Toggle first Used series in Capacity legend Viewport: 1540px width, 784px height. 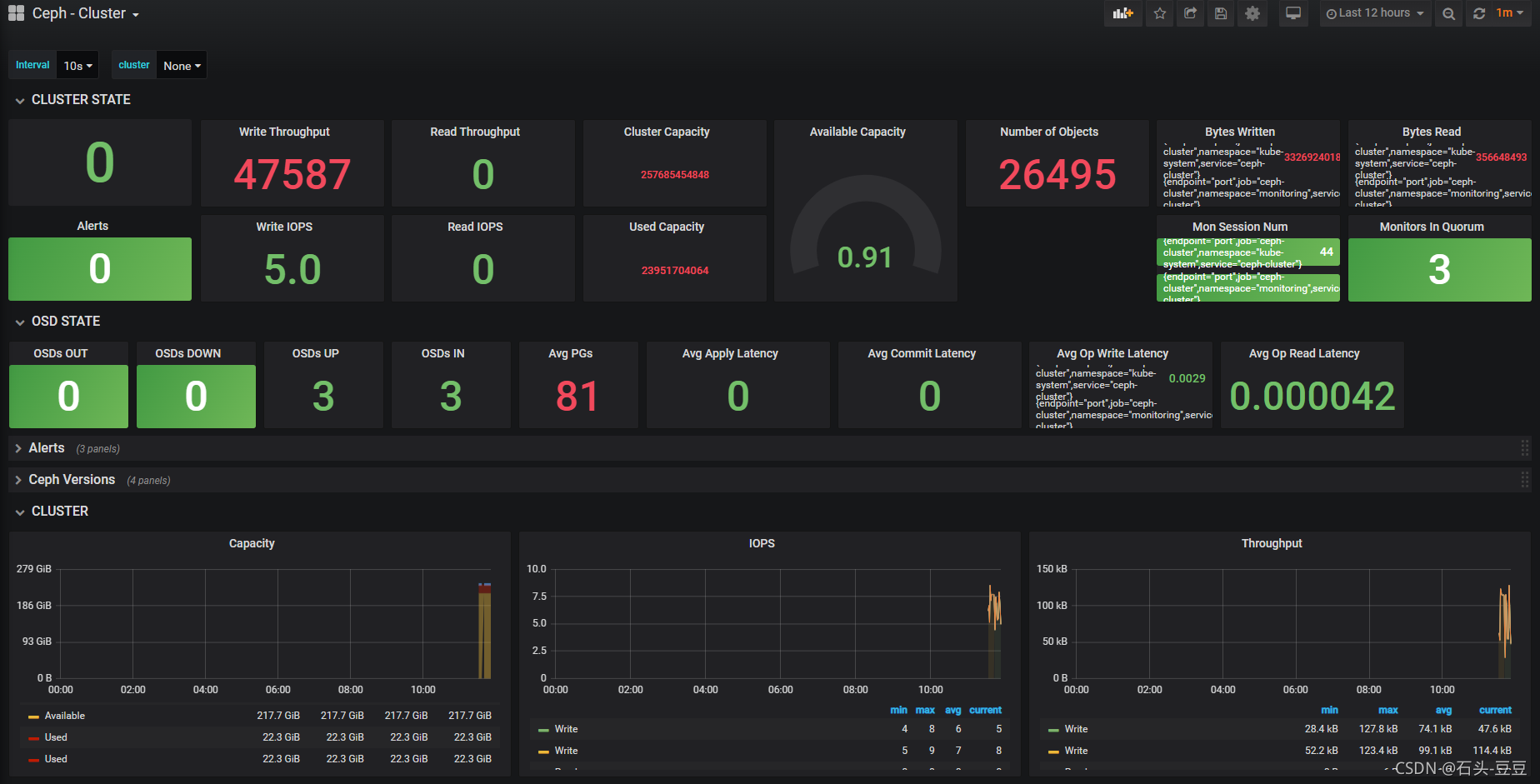[56, 737]
